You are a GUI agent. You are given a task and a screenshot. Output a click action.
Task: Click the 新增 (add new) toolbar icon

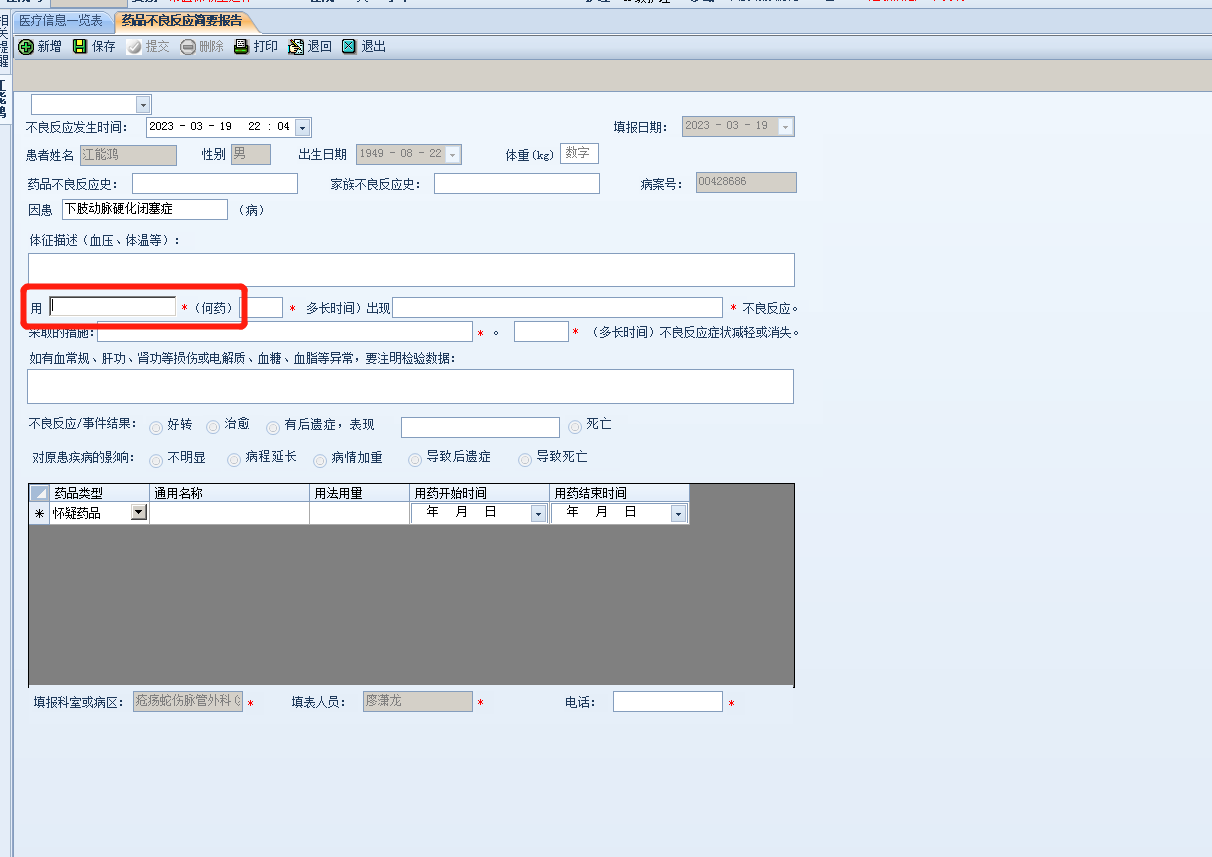tap(26, 47)
